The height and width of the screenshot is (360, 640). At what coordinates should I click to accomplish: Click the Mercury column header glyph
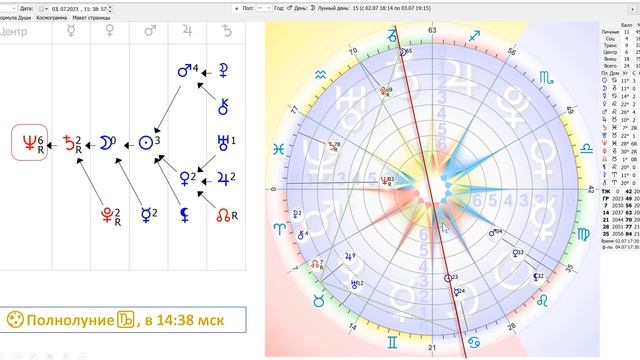(71, 31)
